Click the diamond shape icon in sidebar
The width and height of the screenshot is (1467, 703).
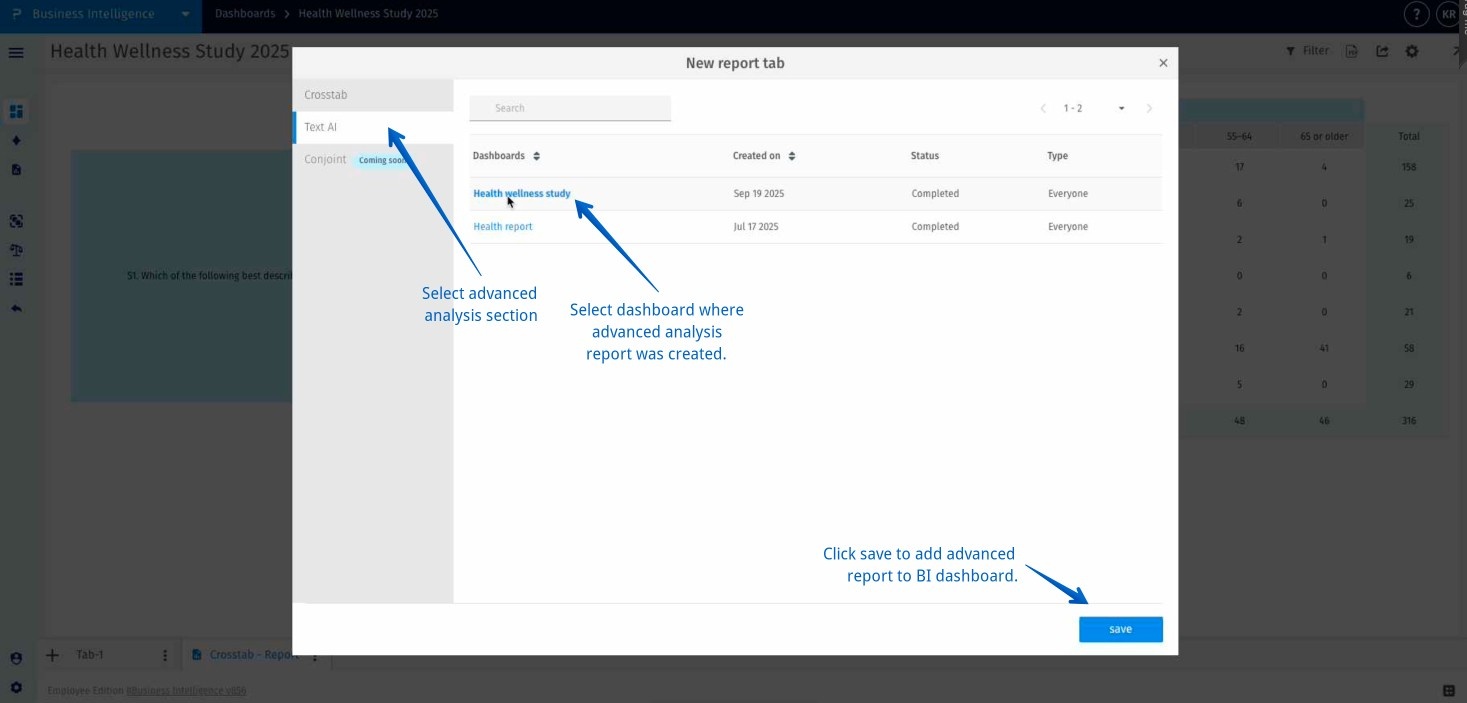[16, 140]
